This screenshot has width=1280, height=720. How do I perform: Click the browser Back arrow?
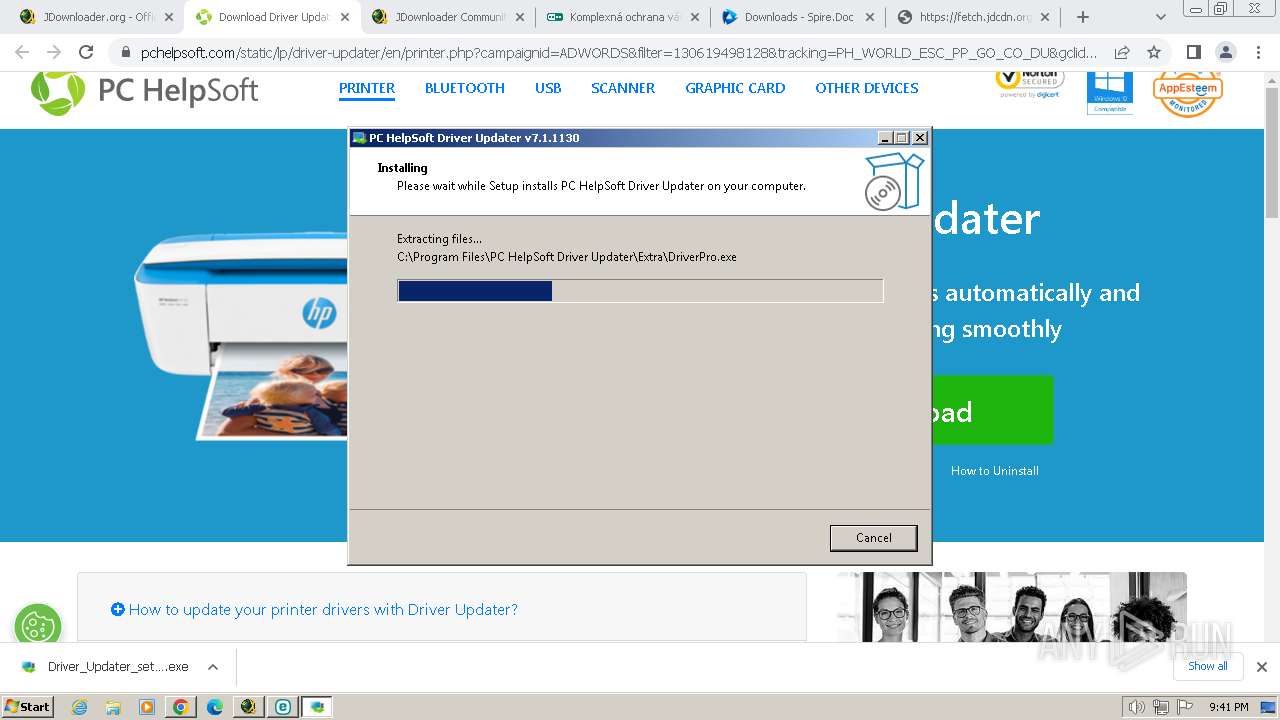tap(22, 53)
